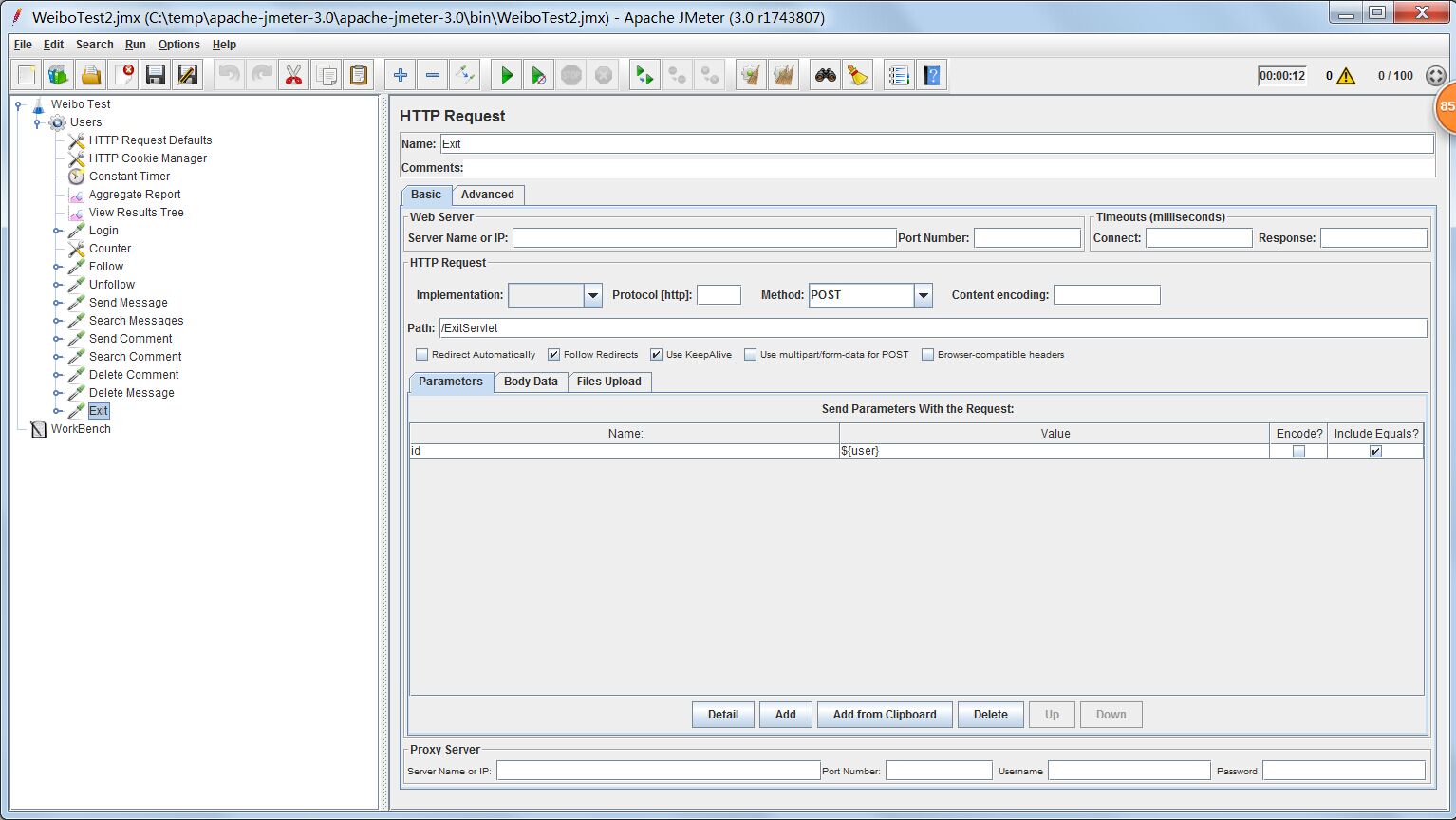Open Search with the binoculars icon
This screenshot has height=820, width=1456.
pyautogui.click(x=826, y=75)
